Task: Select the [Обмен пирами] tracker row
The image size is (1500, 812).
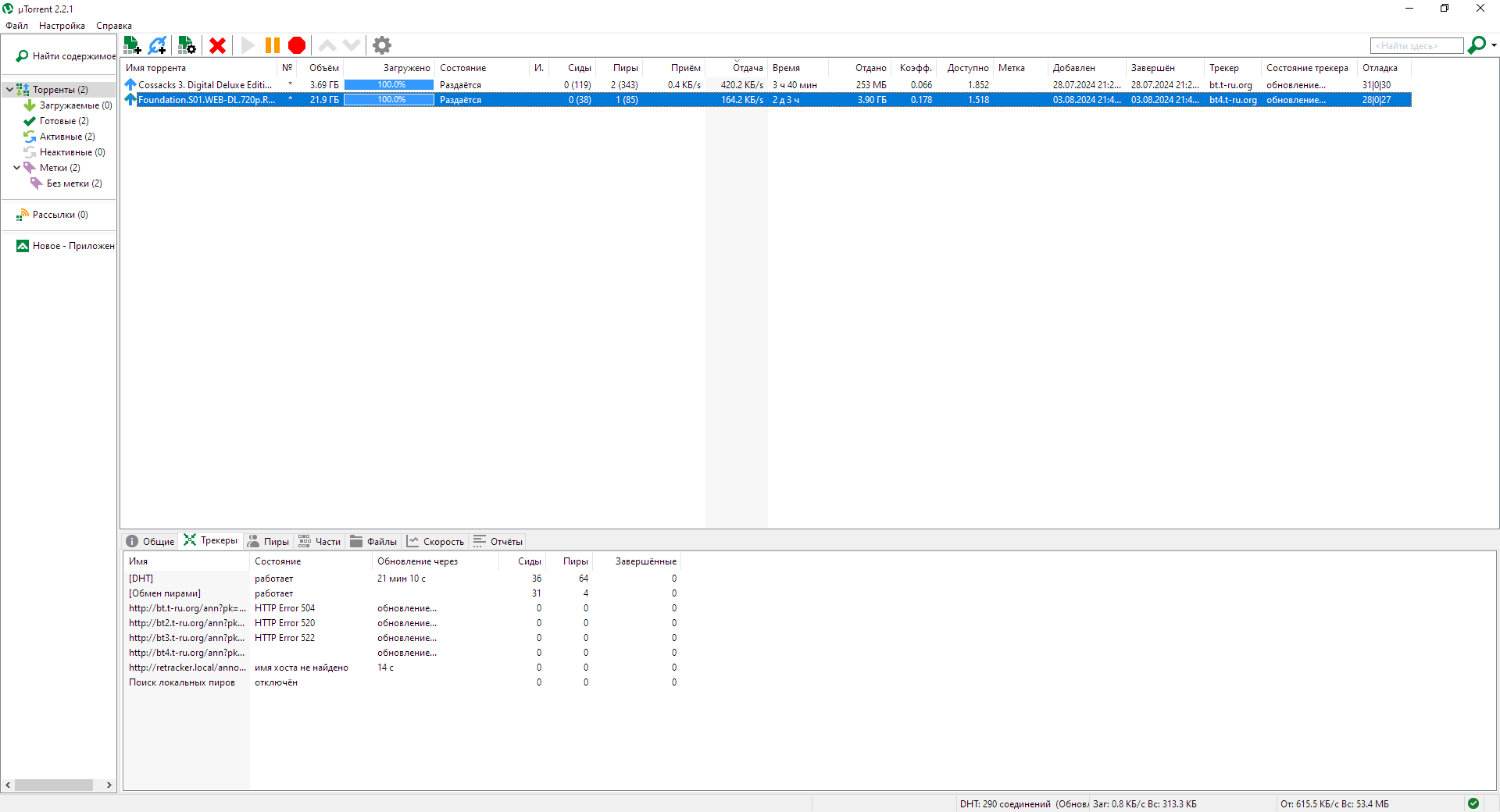Action: (402, 593)
